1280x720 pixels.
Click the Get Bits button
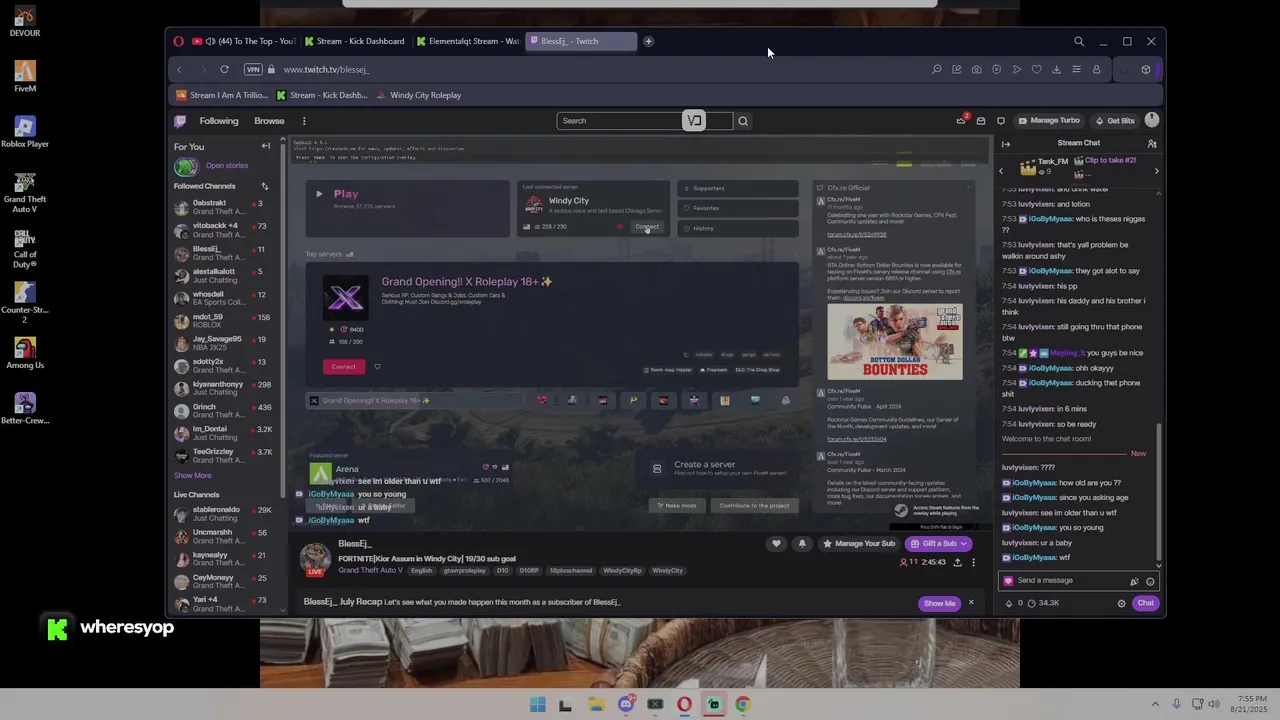[x=1115, y=121]
